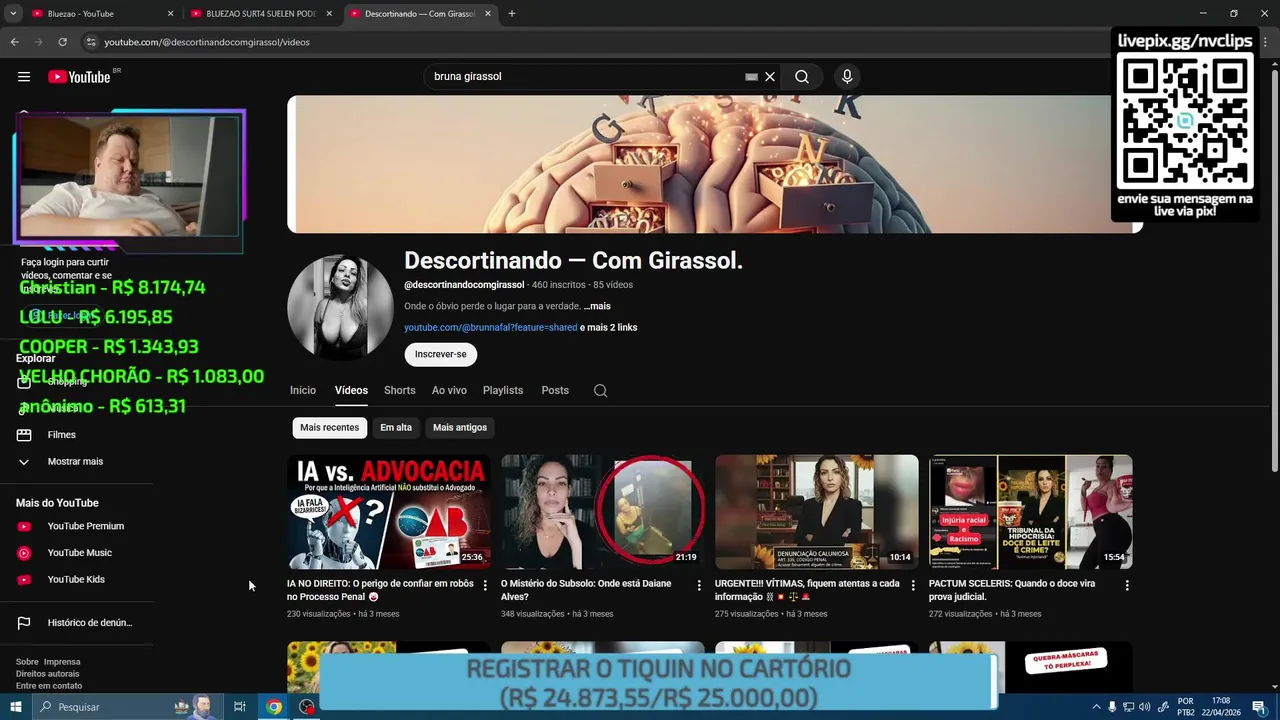Image resolution: width=1280 pixels, height=720 pixels.
Task: Switch to the Shorts channel tab
Action: (x=399, y=391)
